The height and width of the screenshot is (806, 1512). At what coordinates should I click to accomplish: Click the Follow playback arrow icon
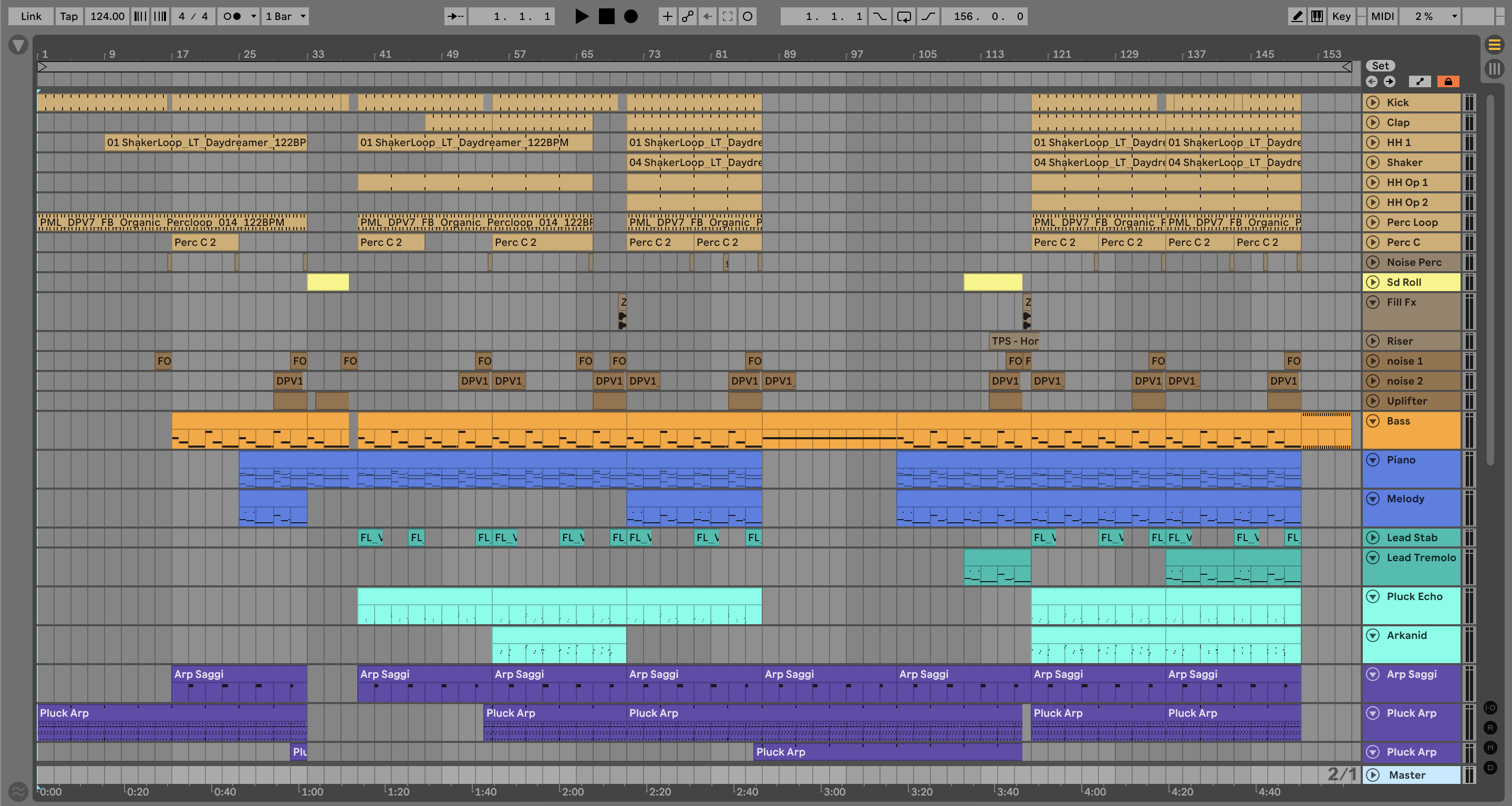455,16
